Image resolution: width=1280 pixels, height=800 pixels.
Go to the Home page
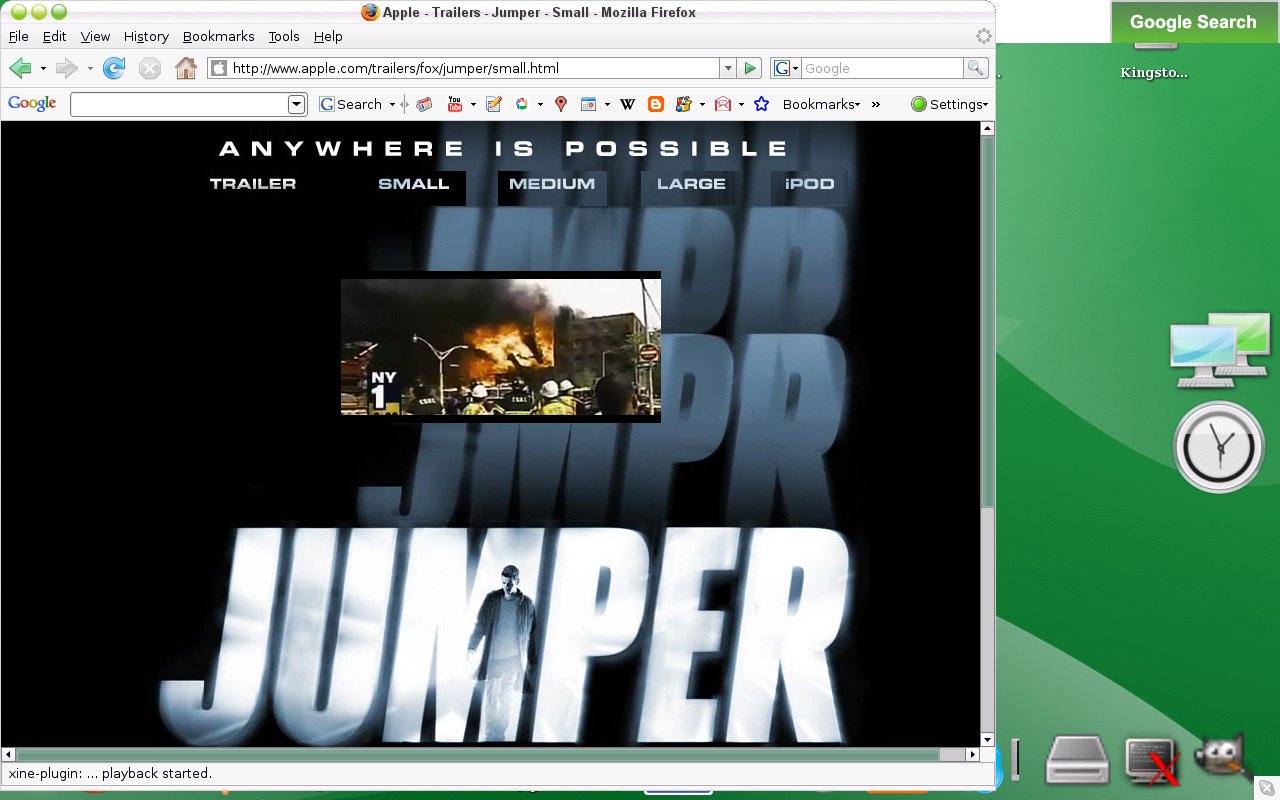(x=186, y=68)
